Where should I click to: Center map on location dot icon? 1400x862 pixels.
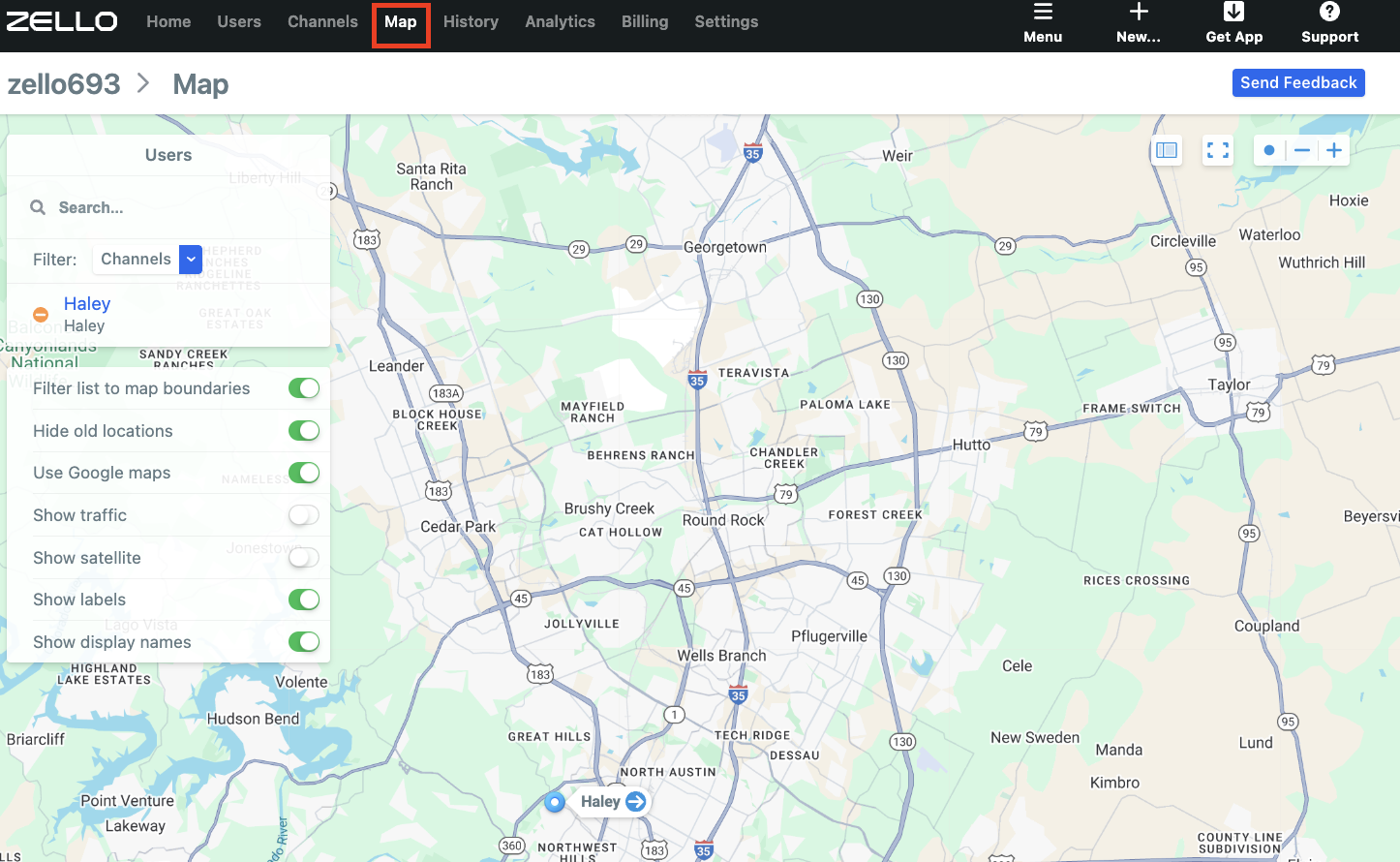pyautogui.click(x=1269, y=150)
